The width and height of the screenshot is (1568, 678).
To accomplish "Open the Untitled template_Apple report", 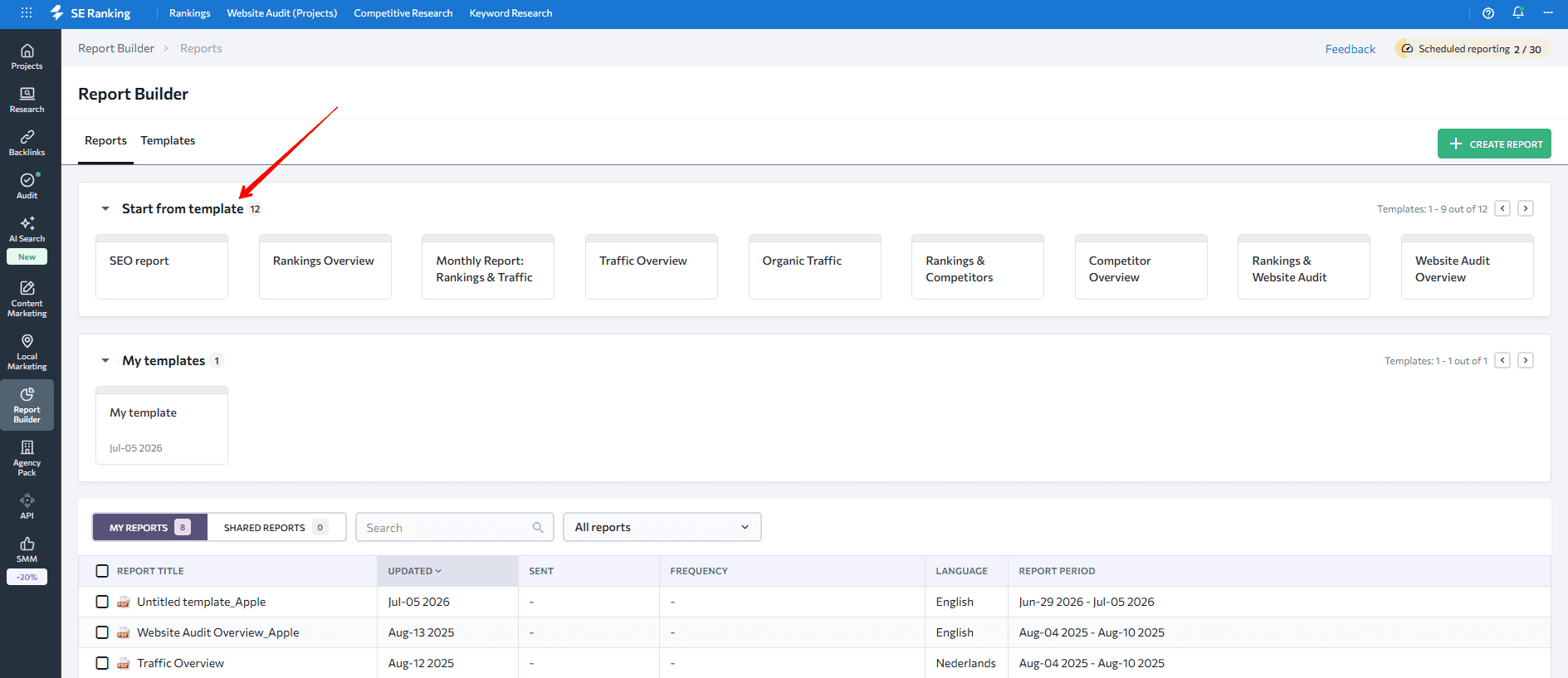I will point(201,602).
